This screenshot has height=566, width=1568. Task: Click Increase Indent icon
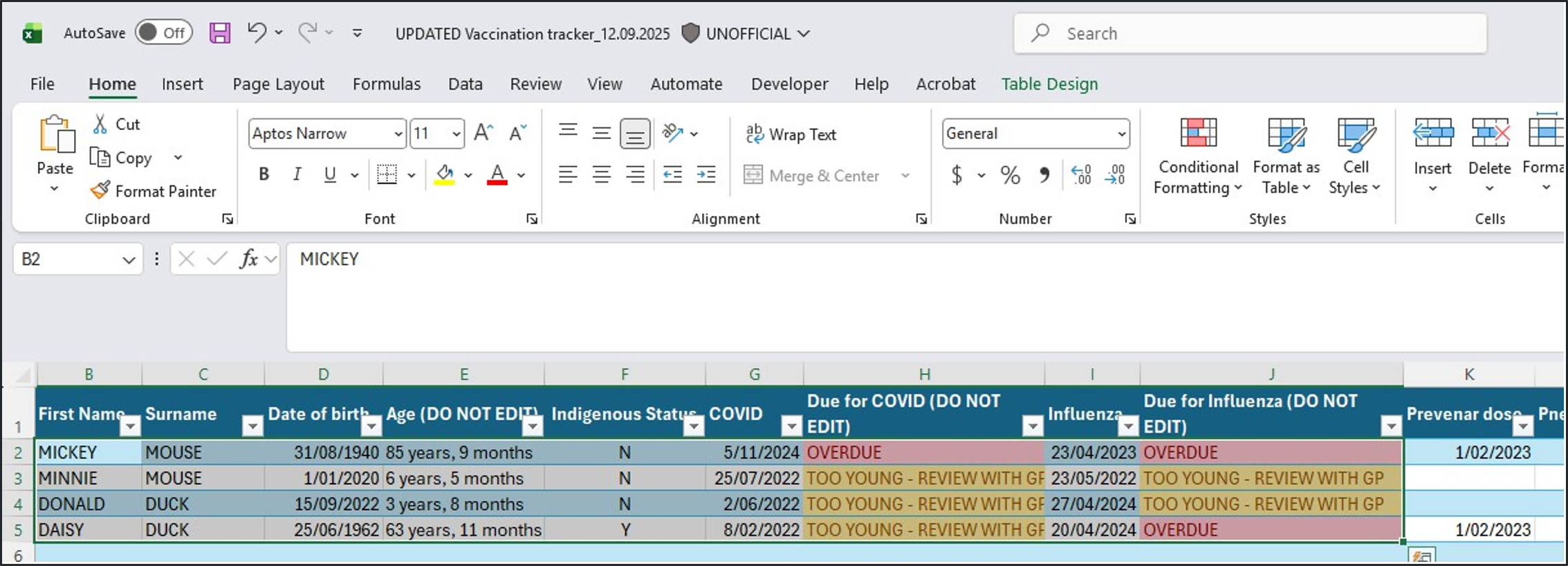706,174
